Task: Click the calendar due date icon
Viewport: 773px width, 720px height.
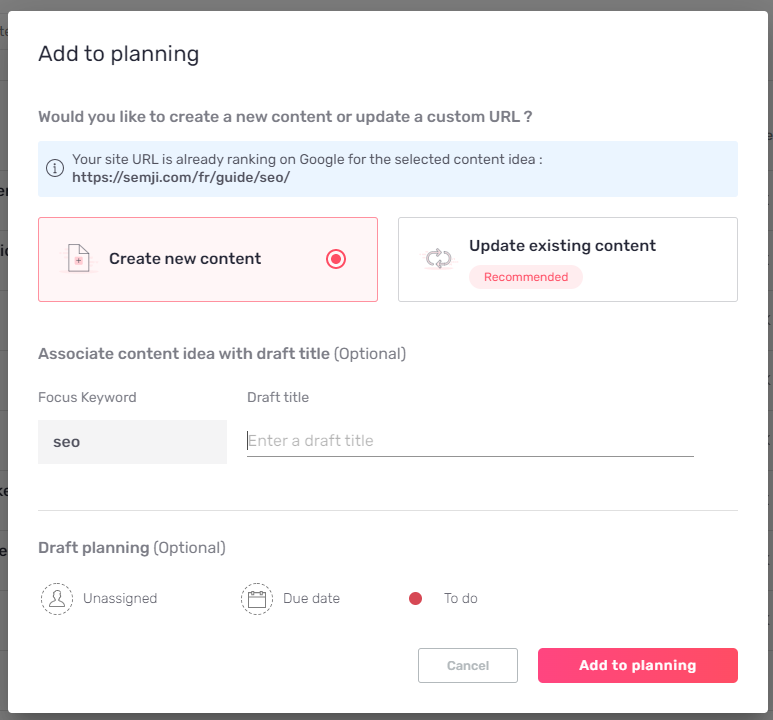Action: (x=257, y=599)
